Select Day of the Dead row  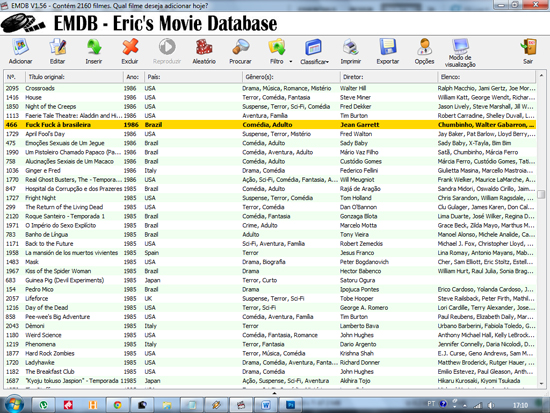pyautogui.click(x=270, y=308)
